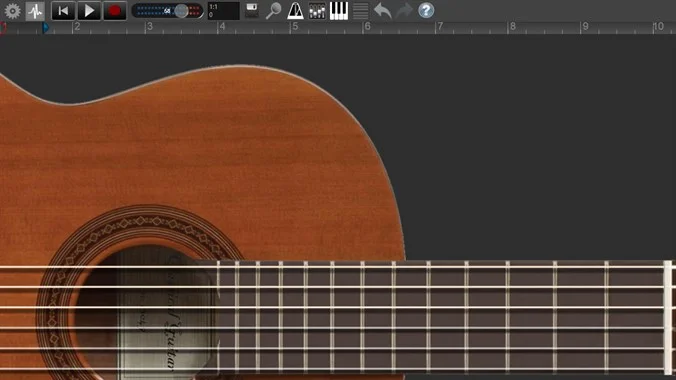
Task: Select the magnifier zoom tool
Action: point(273,11)
